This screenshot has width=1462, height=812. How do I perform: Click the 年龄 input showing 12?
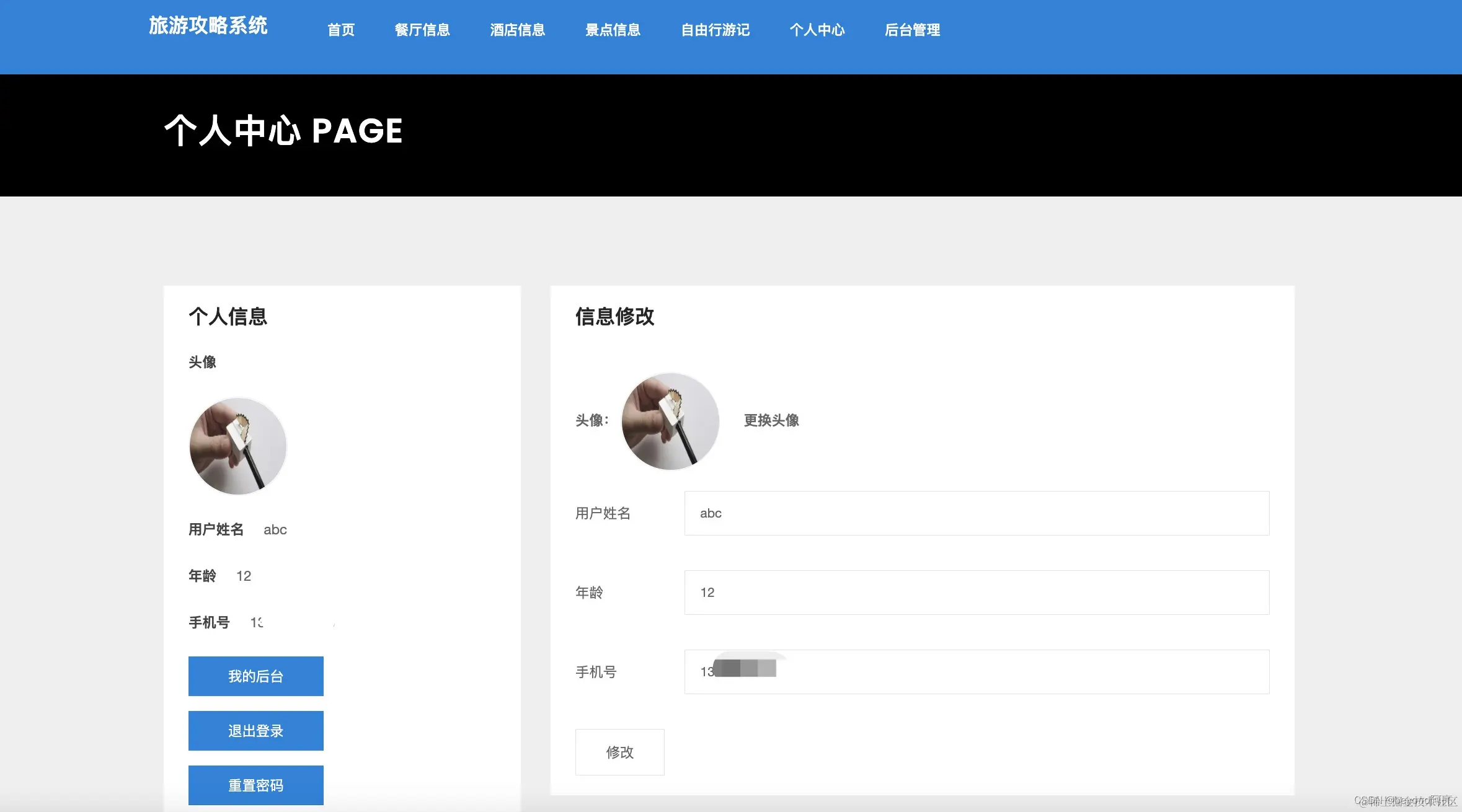tap(977, 592)
